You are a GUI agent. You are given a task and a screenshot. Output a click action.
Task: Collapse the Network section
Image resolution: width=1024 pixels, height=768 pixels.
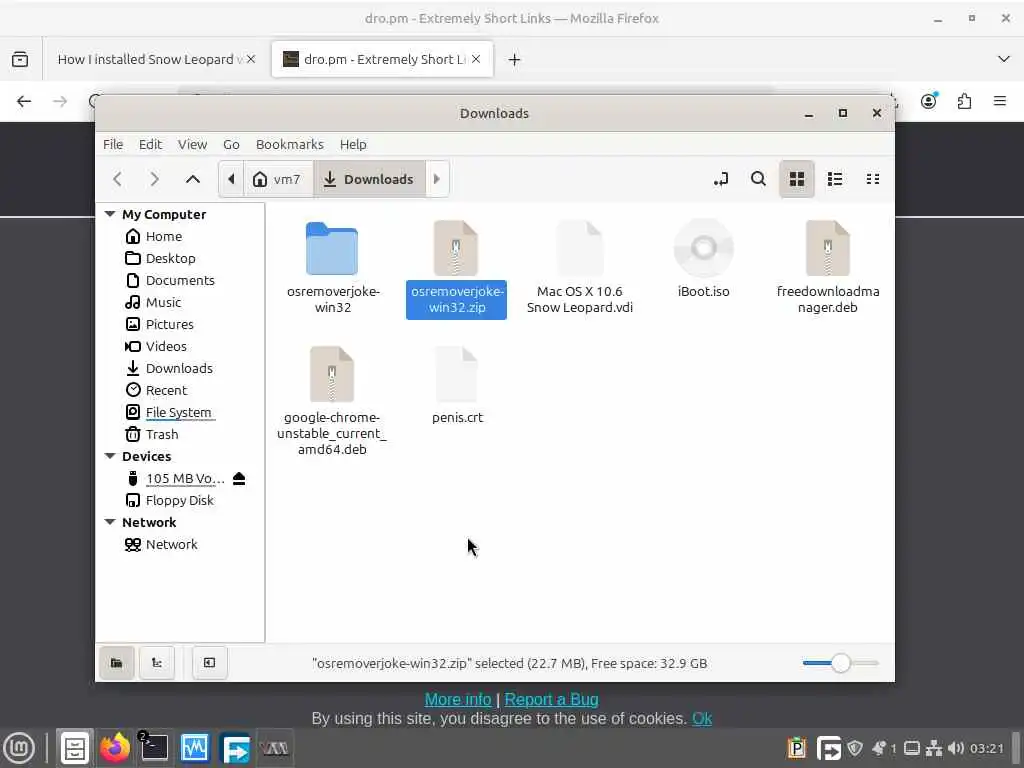[110, 522]
